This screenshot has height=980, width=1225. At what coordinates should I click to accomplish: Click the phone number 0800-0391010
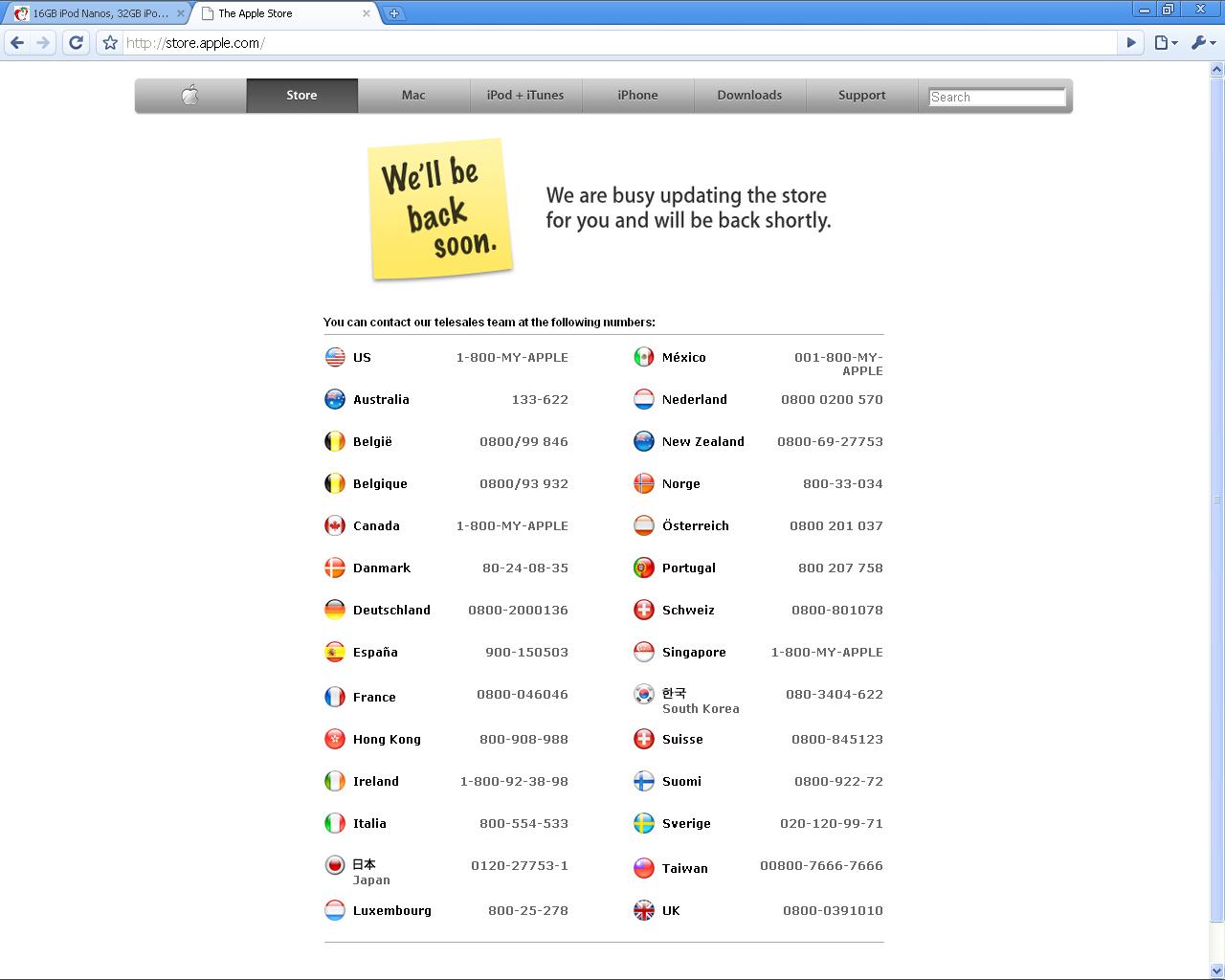(833, 910)
